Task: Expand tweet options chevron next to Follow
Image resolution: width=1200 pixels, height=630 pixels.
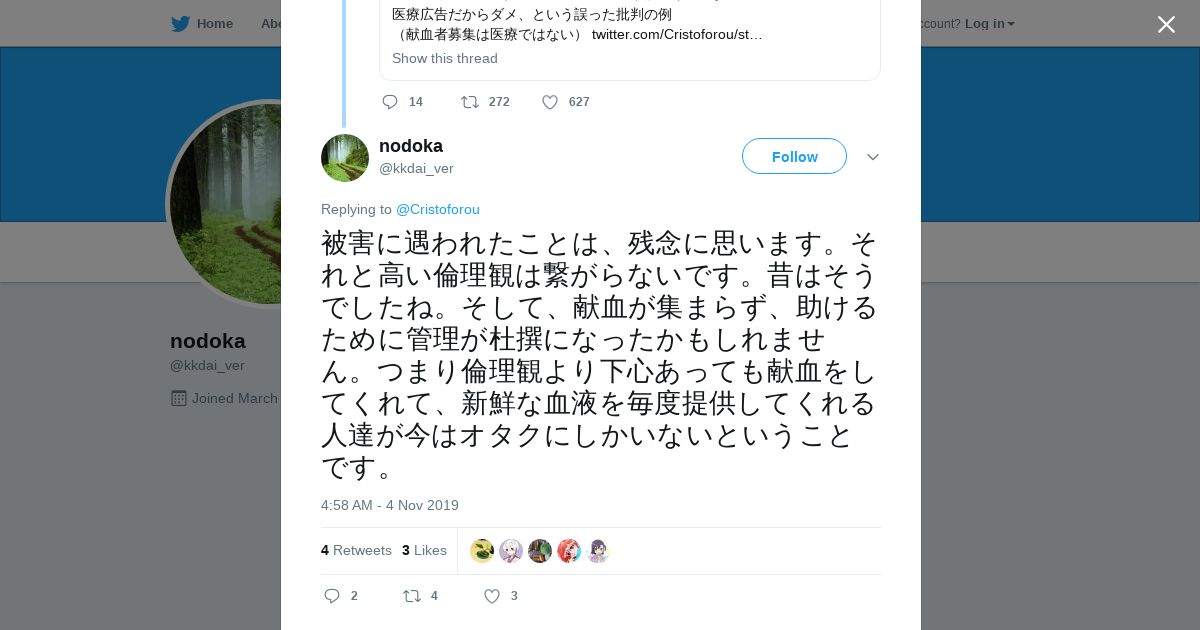Action: point(873,157)
